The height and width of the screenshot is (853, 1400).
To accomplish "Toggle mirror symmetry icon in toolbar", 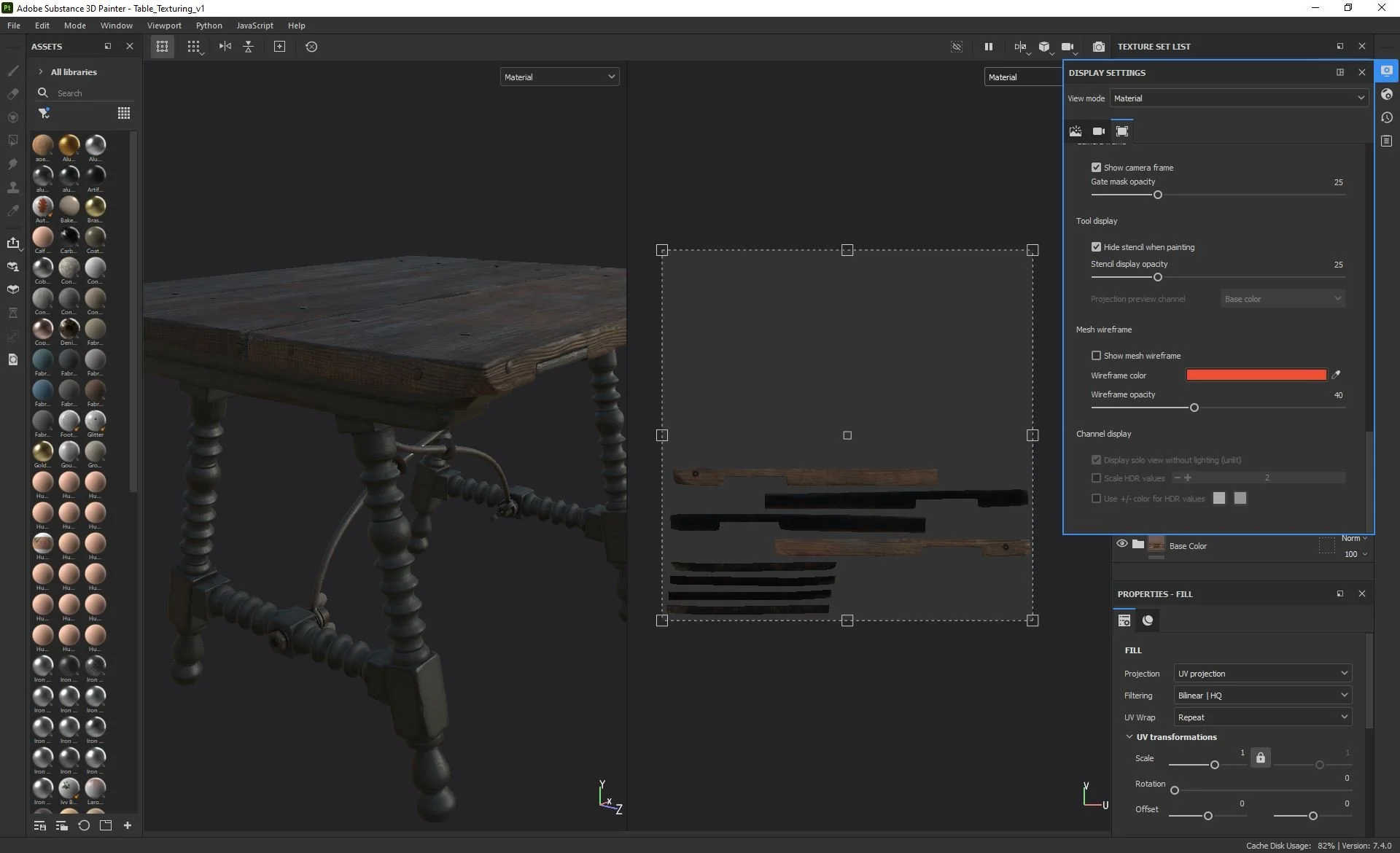I will 225,47.
